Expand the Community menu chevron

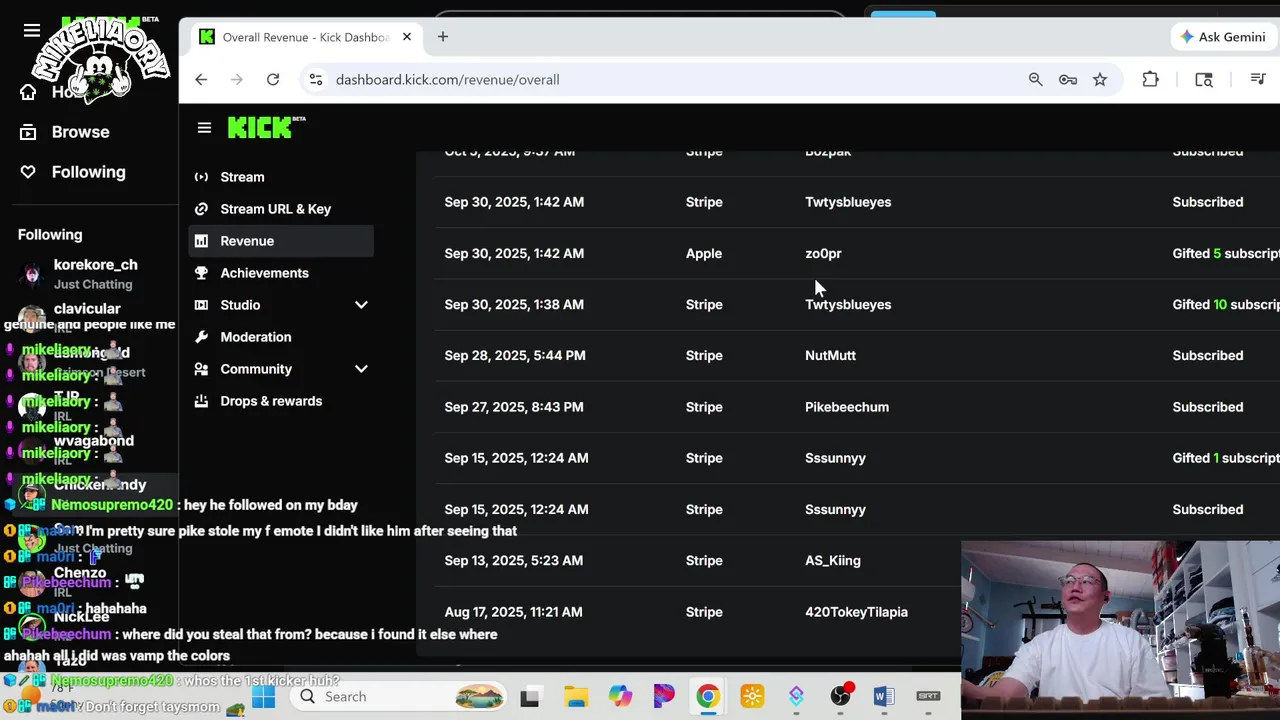[361, 369]
